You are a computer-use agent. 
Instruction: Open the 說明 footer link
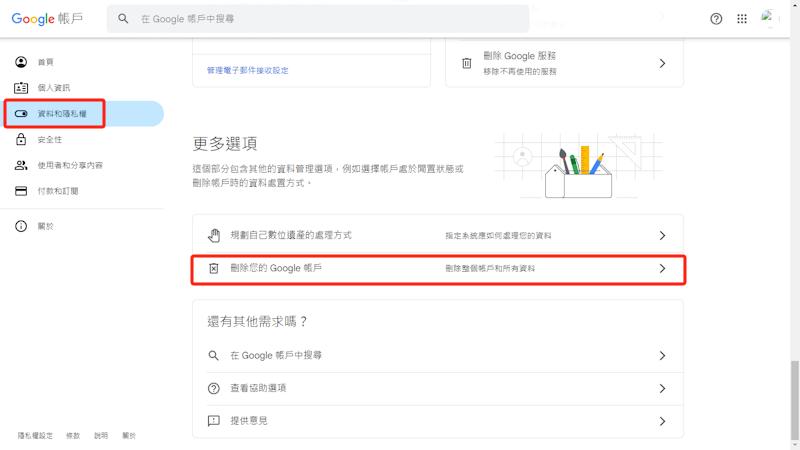click(101, 436)
